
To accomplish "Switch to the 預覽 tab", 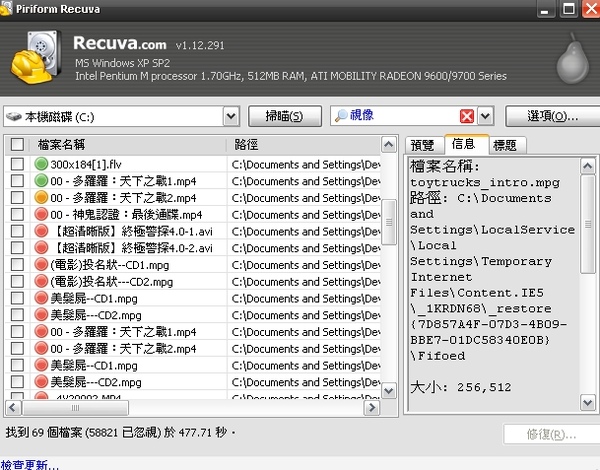I will [422, 145].
